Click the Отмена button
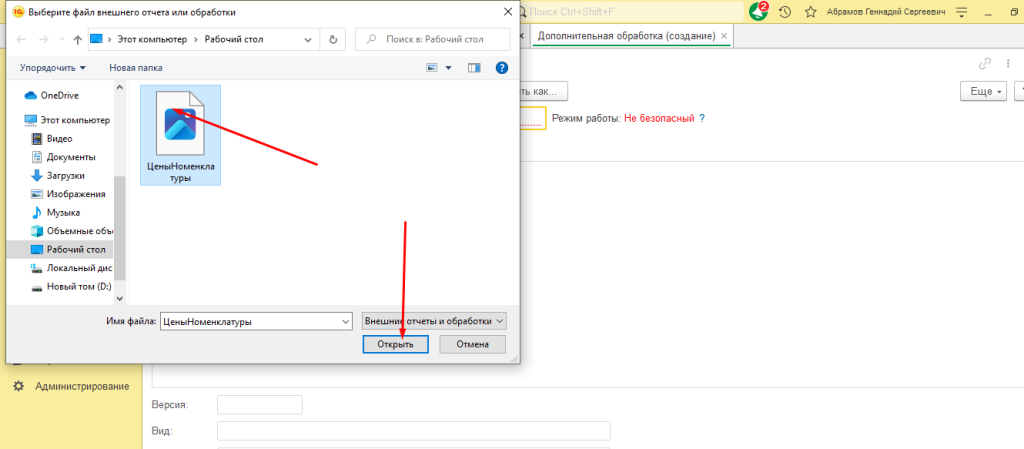Image resolution: width=1024 pixels, height=449 pixels. (x=472, y=344)
